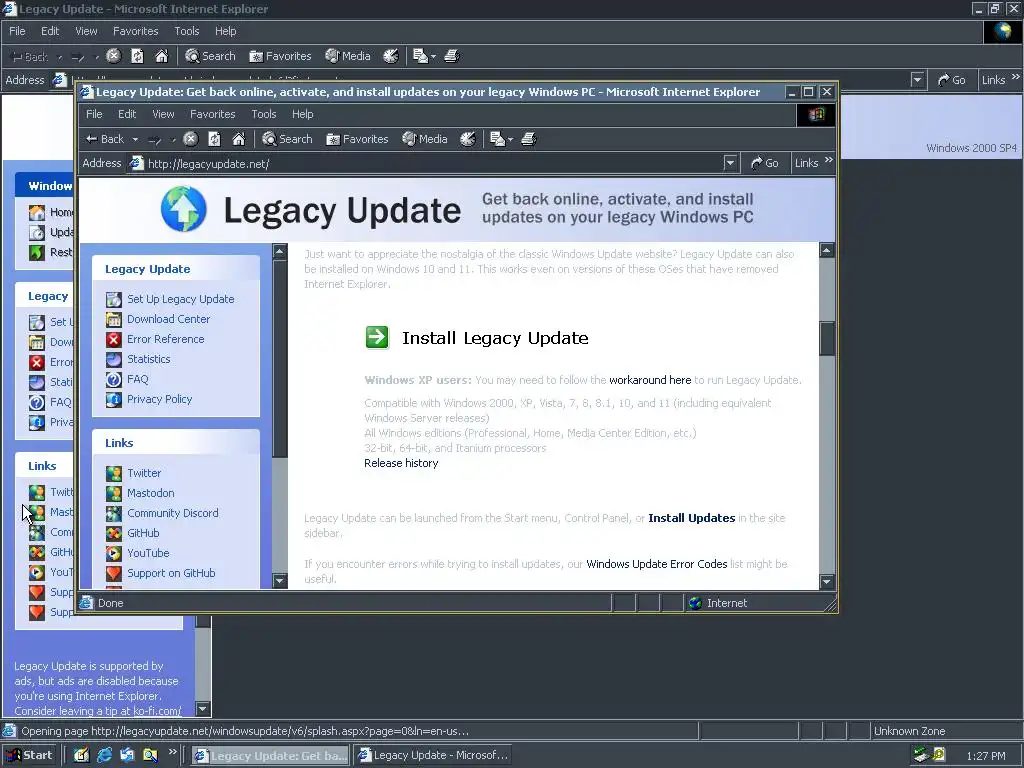
Task: Click Support on GitHub heart icon
Action: coord(114,573)
